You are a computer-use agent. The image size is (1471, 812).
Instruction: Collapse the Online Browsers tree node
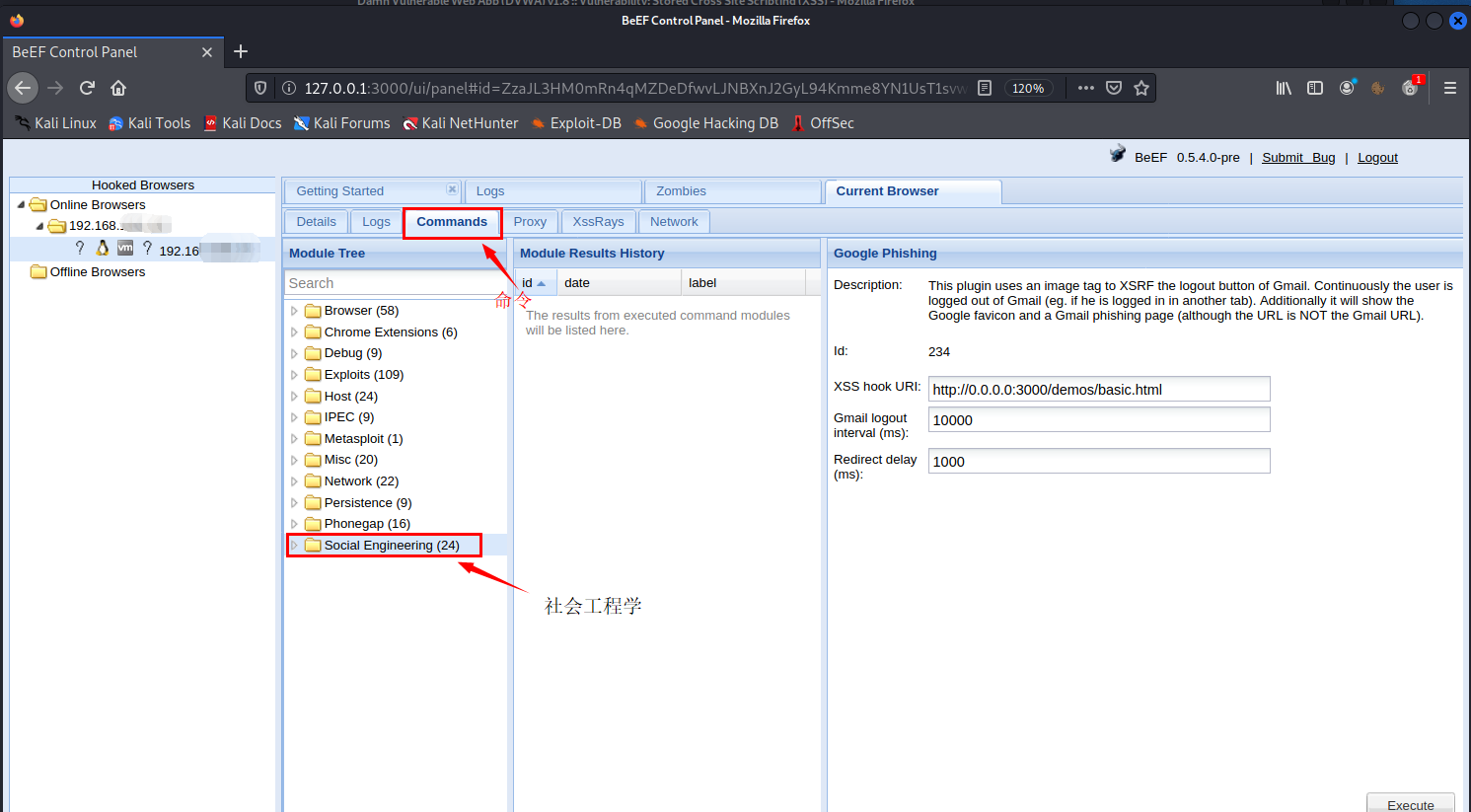pos(21,204)
